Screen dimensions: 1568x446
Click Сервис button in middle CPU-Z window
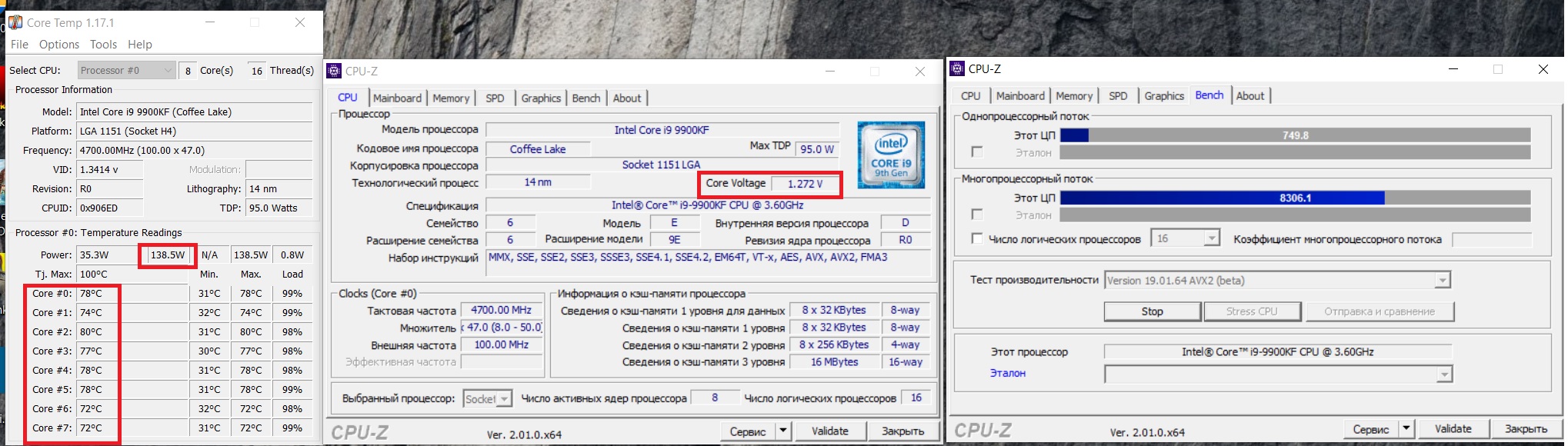pyautogui.click(x=748, y=431)
